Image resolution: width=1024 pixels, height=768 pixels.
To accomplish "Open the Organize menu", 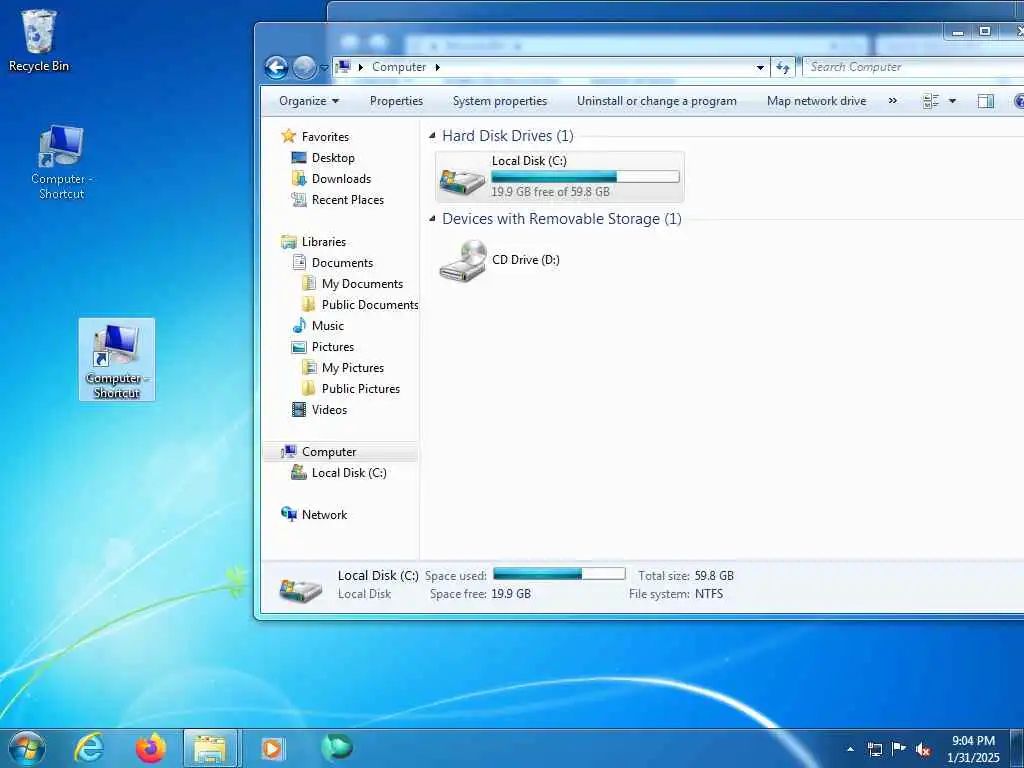I will (x=309, y=101).
